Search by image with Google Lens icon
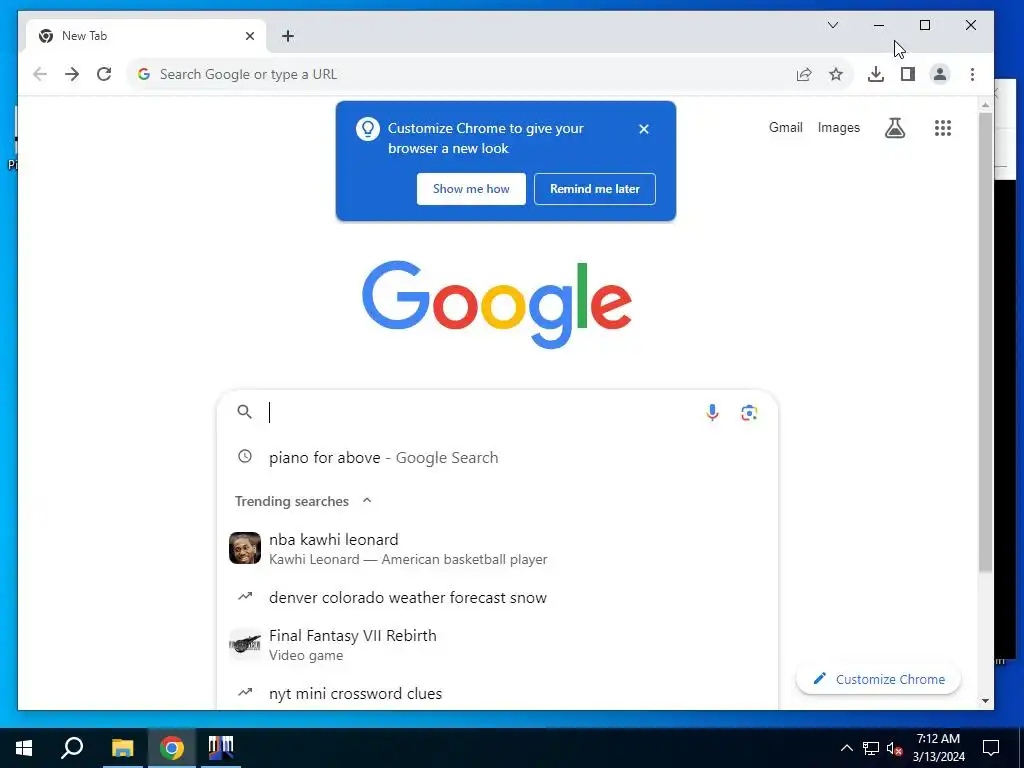 749,413
